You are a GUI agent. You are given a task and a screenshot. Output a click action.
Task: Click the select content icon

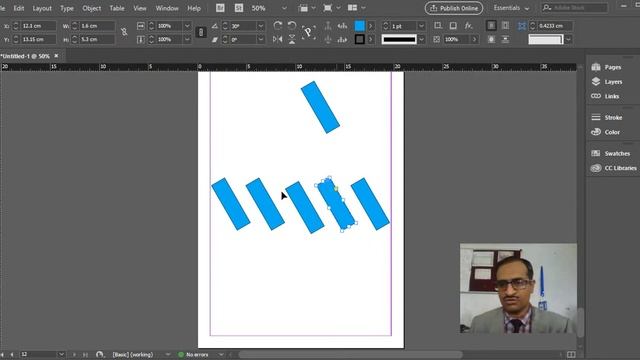pos(328,40)
